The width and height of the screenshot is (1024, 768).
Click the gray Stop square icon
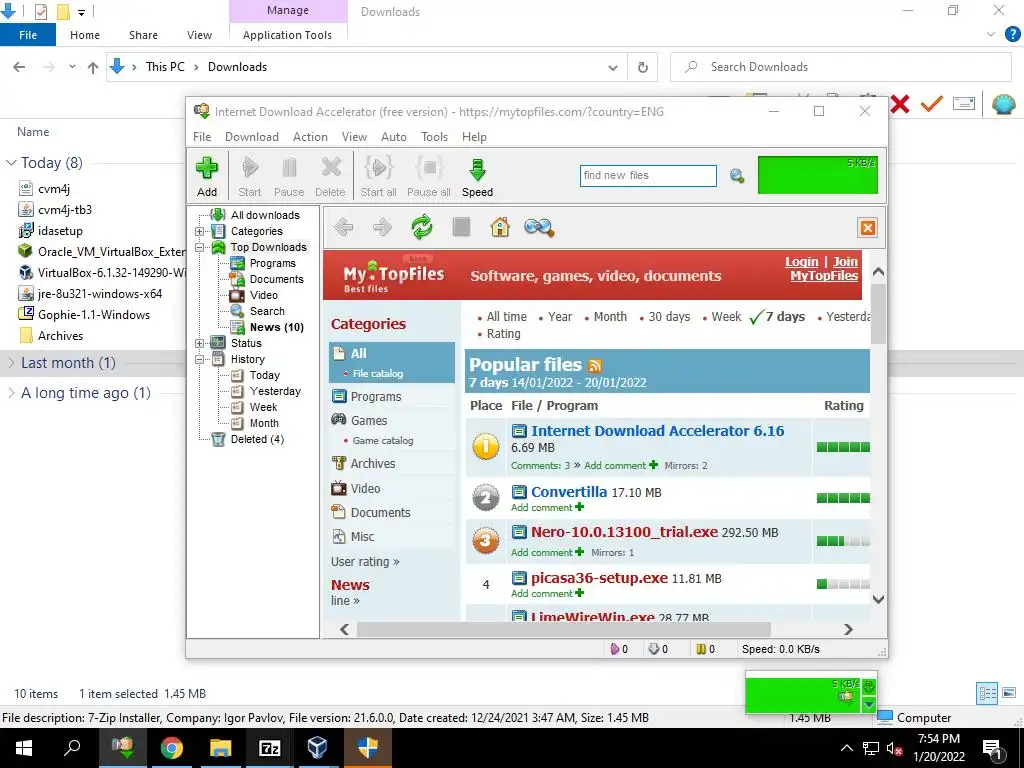(x=461, y=227)
